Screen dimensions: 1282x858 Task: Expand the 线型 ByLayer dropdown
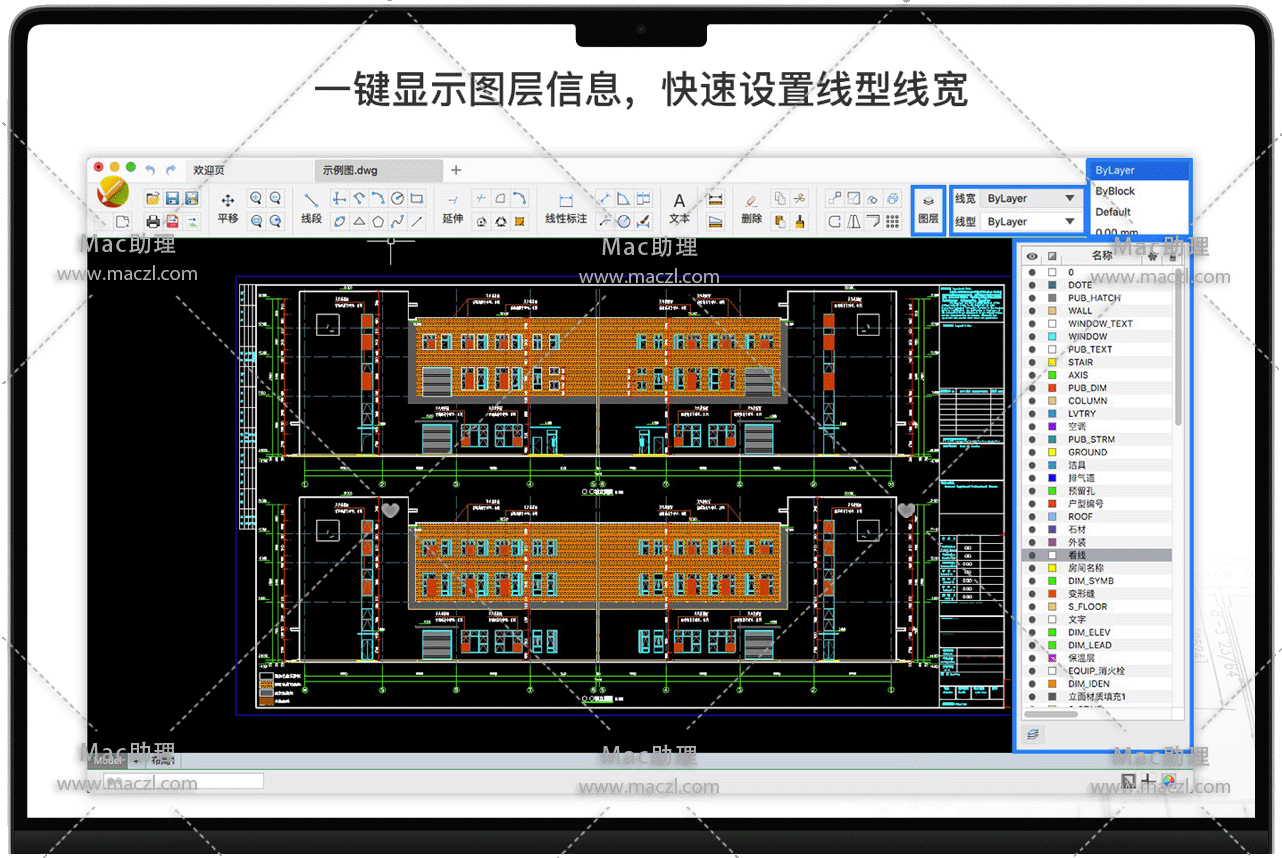point(1030,222)
